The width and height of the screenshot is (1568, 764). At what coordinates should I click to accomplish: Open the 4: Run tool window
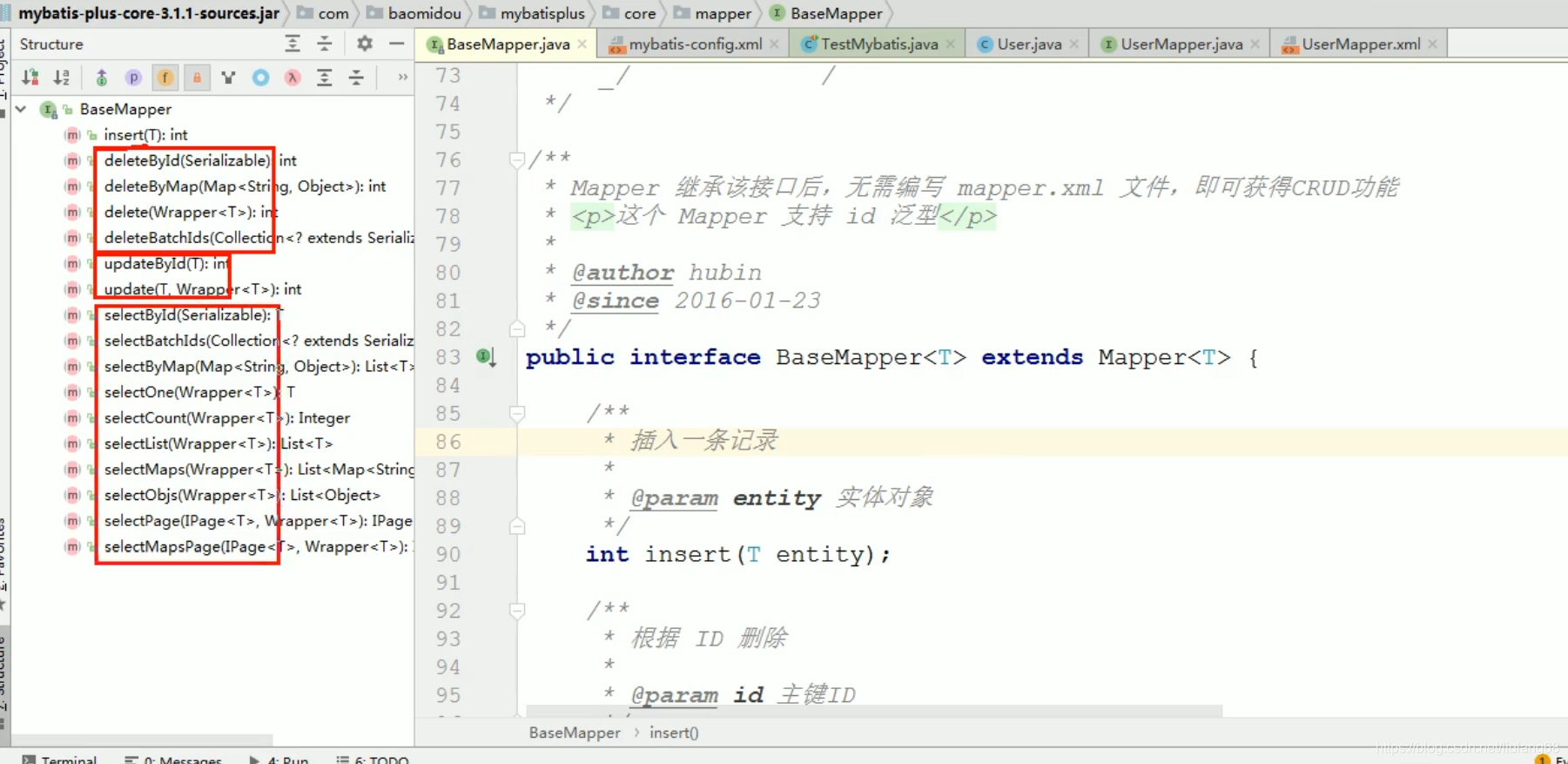(x=279, y=760)
